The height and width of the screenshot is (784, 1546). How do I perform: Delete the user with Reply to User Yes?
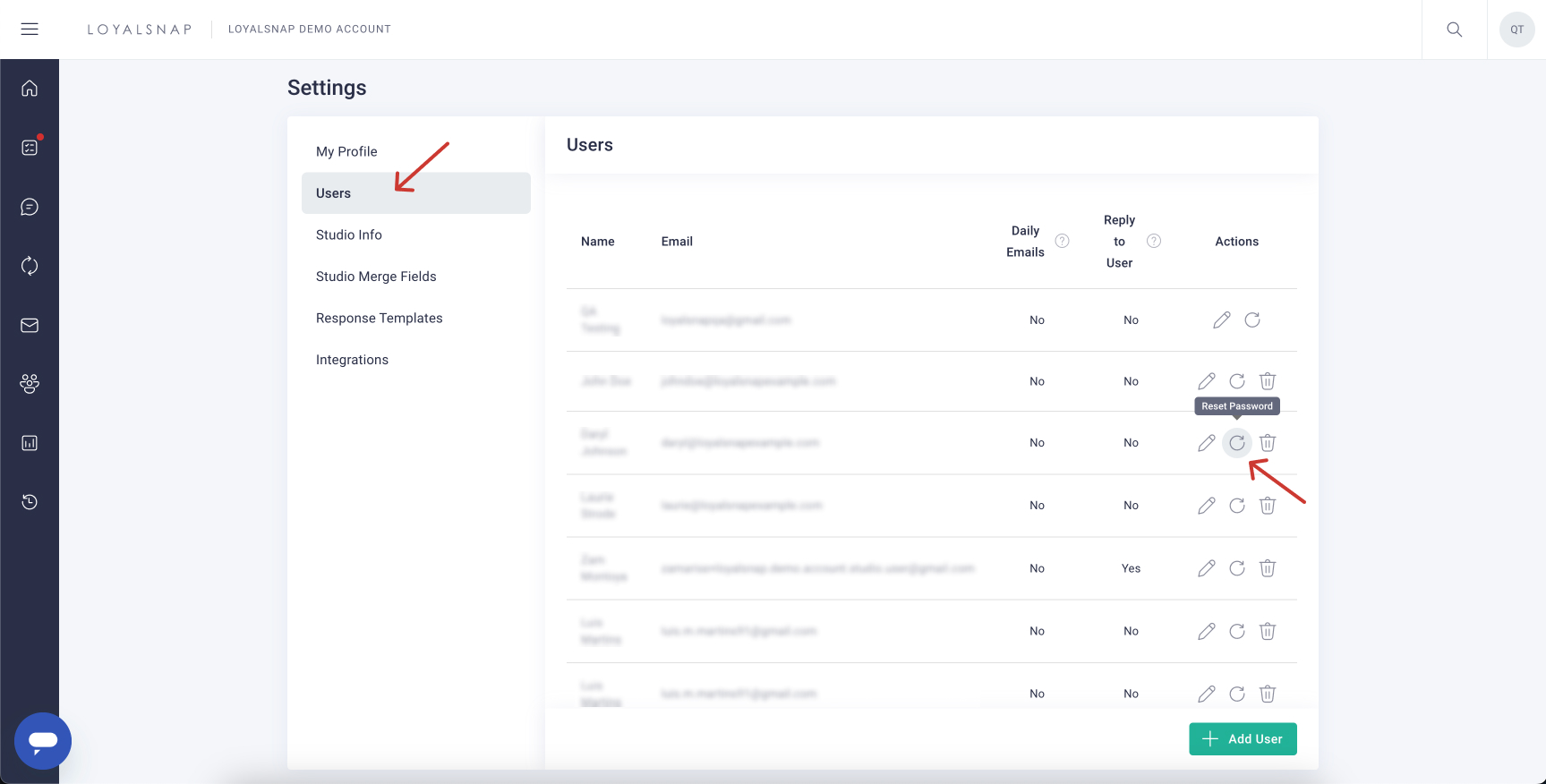[x=1267, y=568]
